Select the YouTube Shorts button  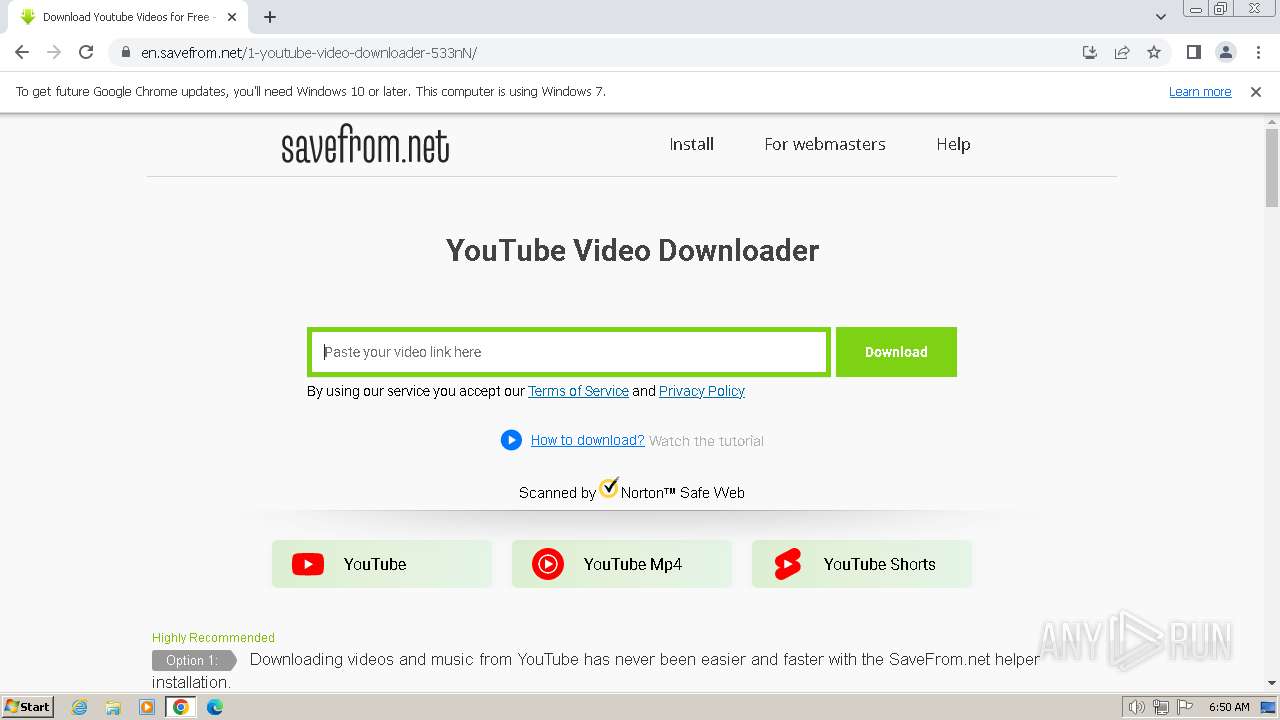(x=862, y=564)
